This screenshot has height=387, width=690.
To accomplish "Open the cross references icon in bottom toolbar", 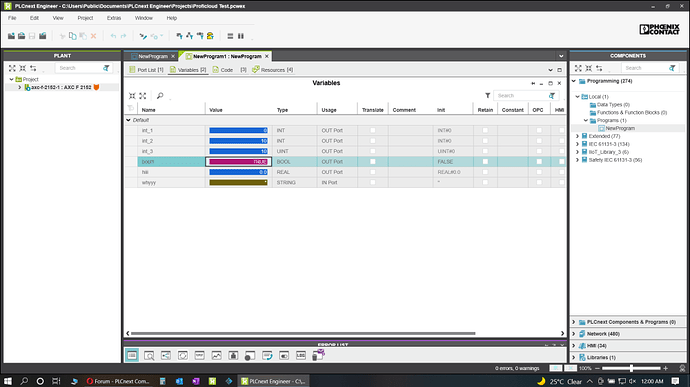I will (166, 355).
